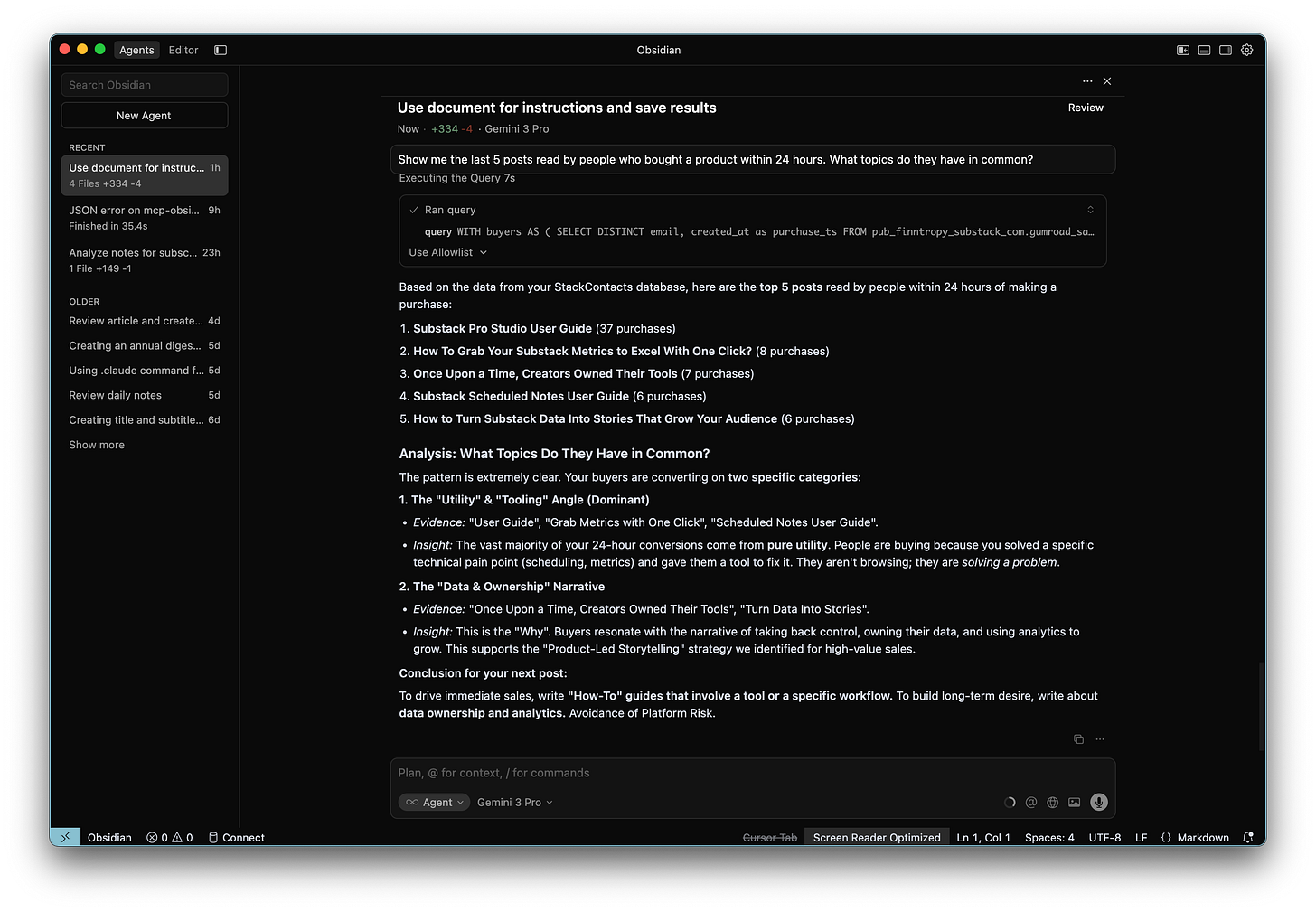
Task: Click Obsidian label in status bar
Action: click(109, 838)
